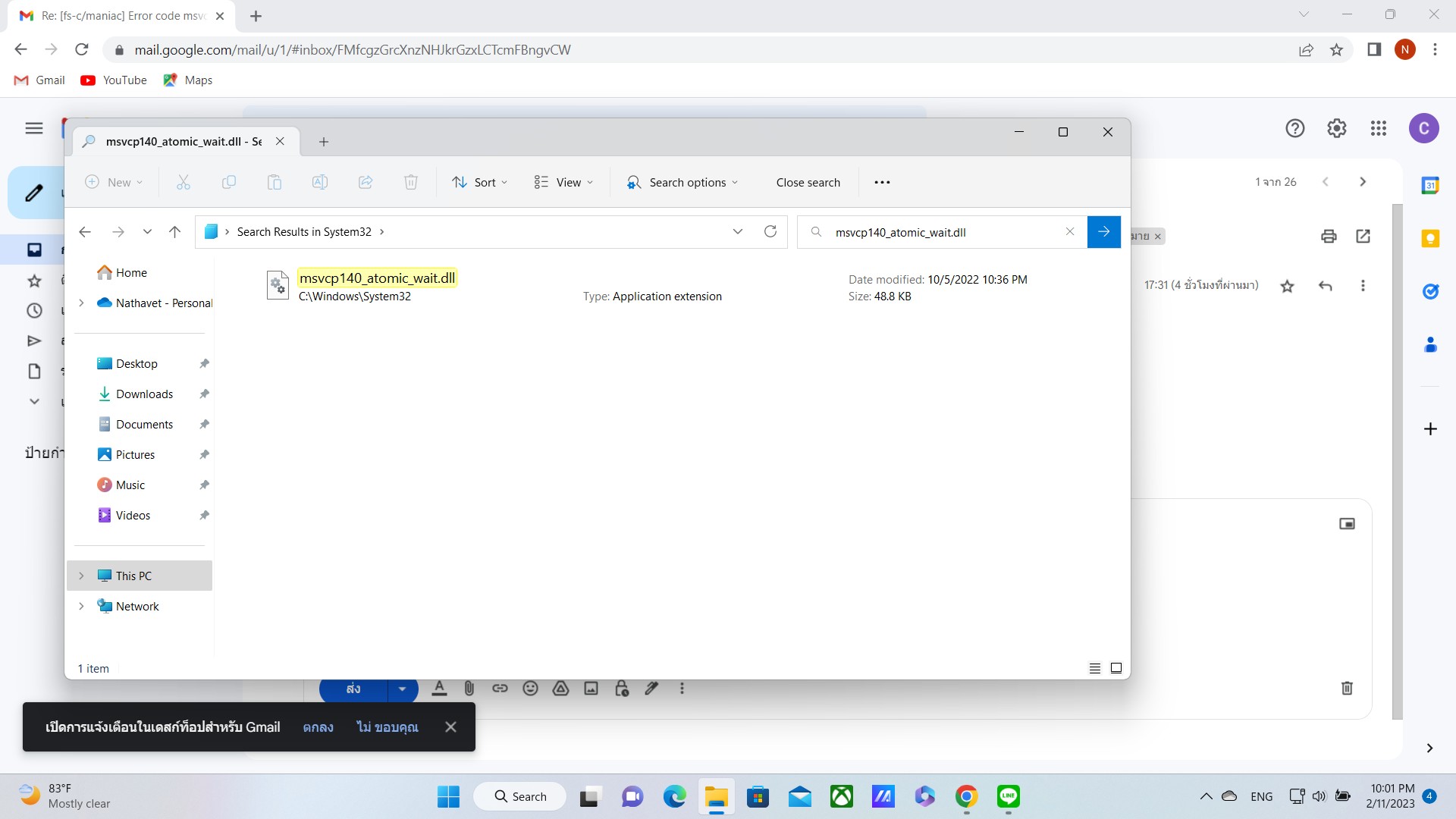Insert files using Google Drive icon

pos(560,688)
